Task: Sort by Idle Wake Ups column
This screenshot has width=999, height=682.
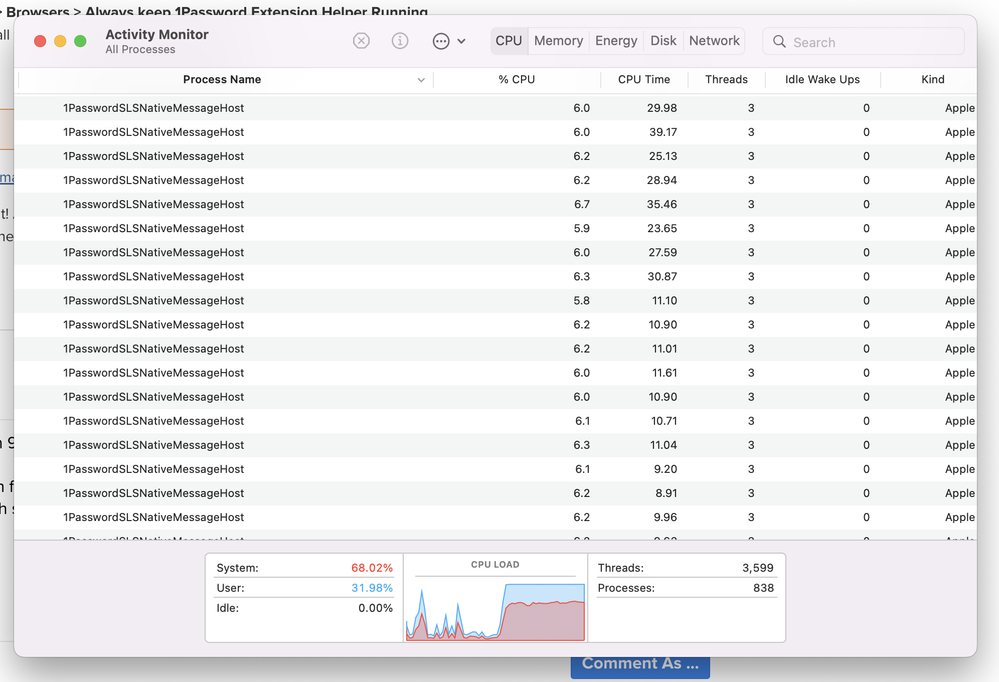Action: pyautogui.click(x=822, y=80)
